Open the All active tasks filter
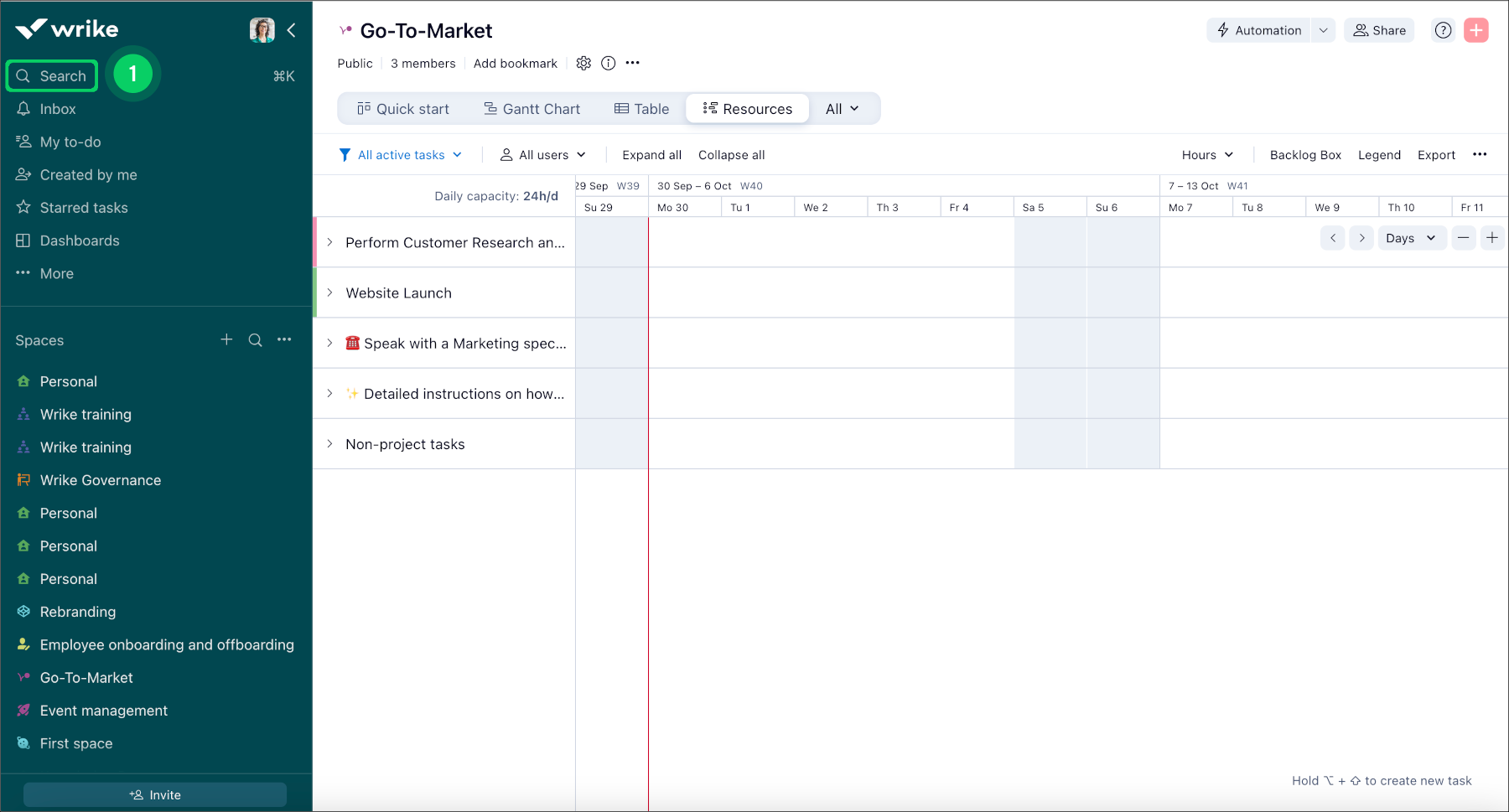This screenshot has width=1509, height=812. (x=401, y=155)
